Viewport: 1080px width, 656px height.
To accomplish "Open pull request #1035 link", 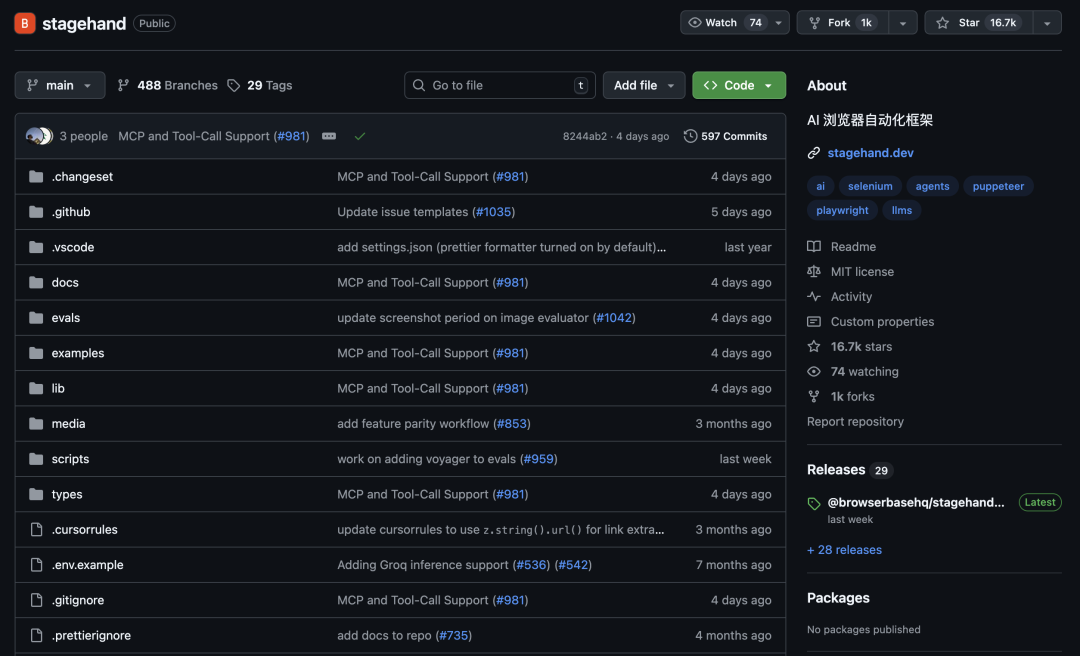I will pos(493,212).
